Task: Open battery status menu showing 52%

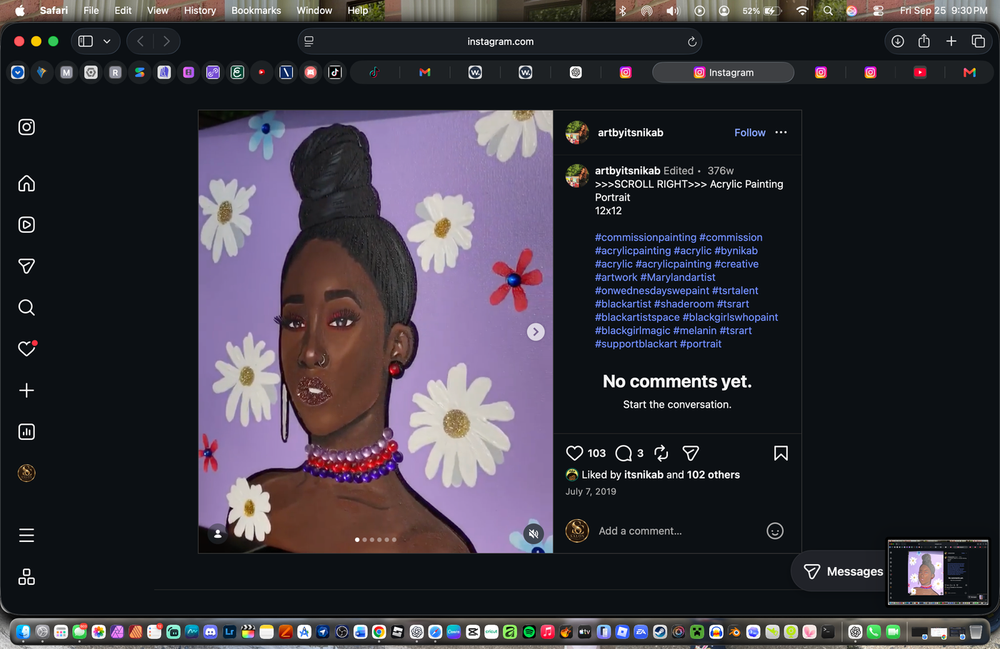Action: [x=761, y=10]
